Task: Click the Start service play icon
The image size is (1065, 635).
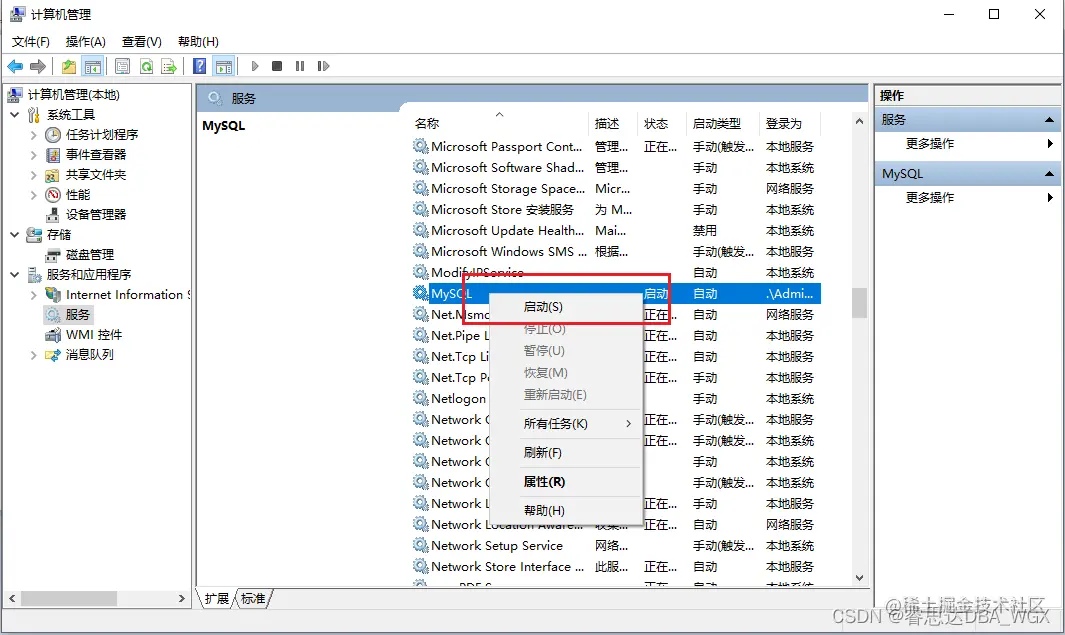Action: click(x=255, y=66)
